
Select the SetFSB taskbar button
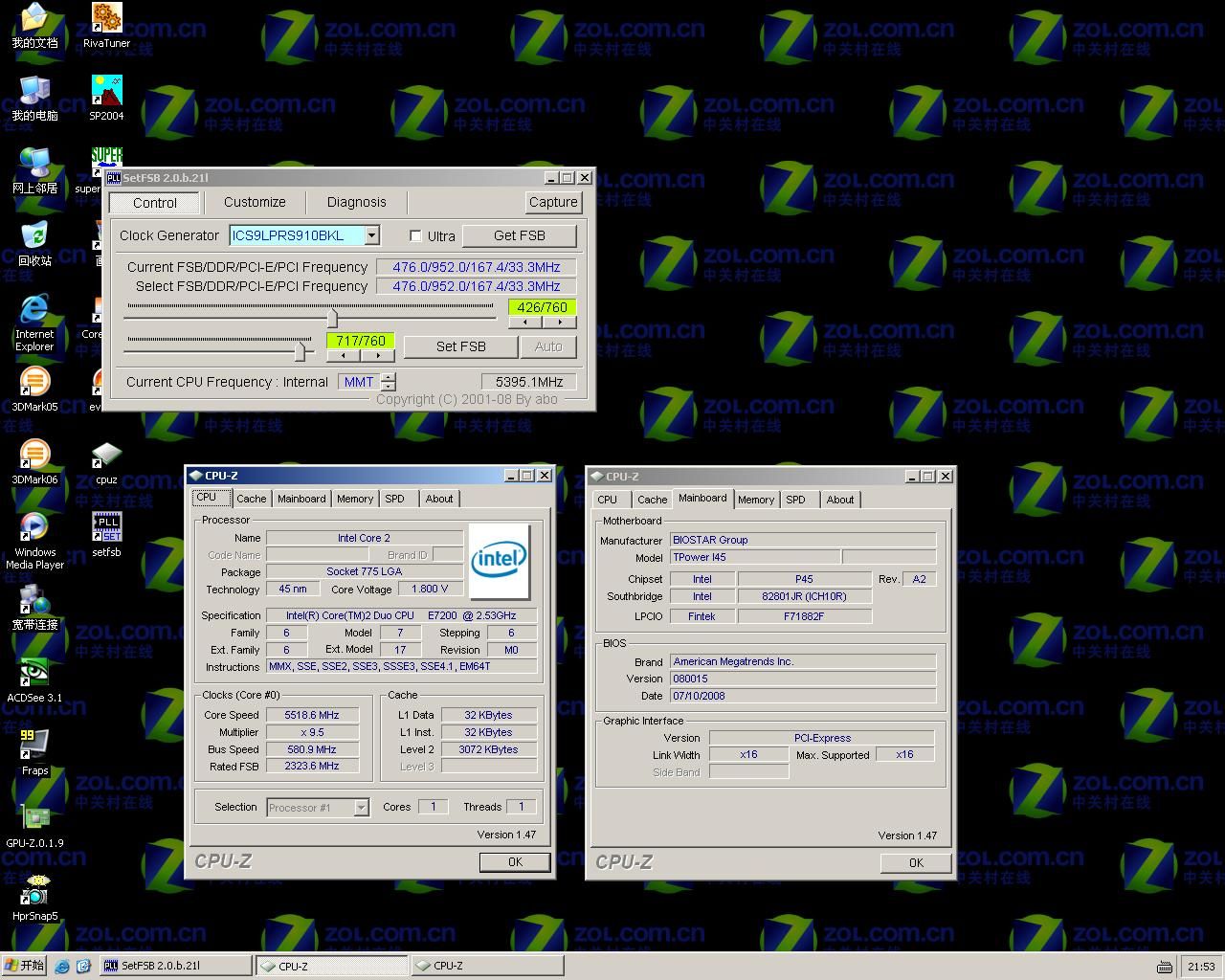tap(175, 967)
